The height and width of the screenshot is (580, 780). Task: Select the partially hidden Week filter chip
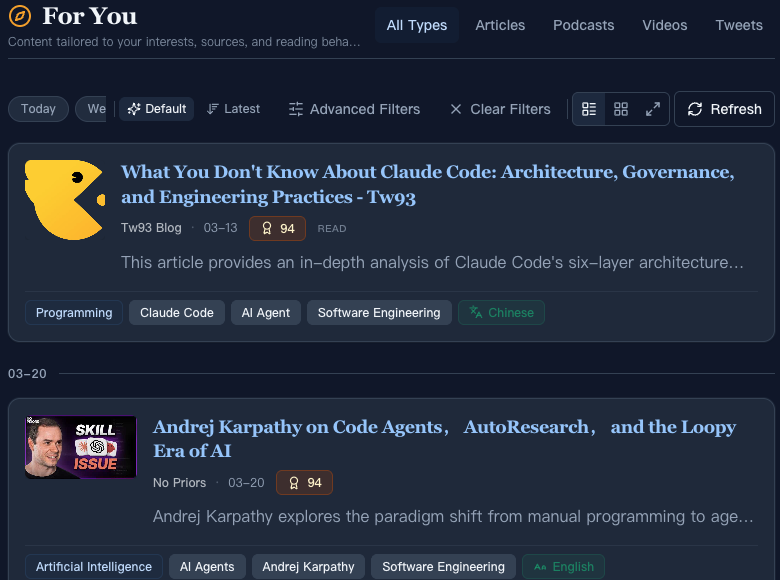tap(92, 109)
